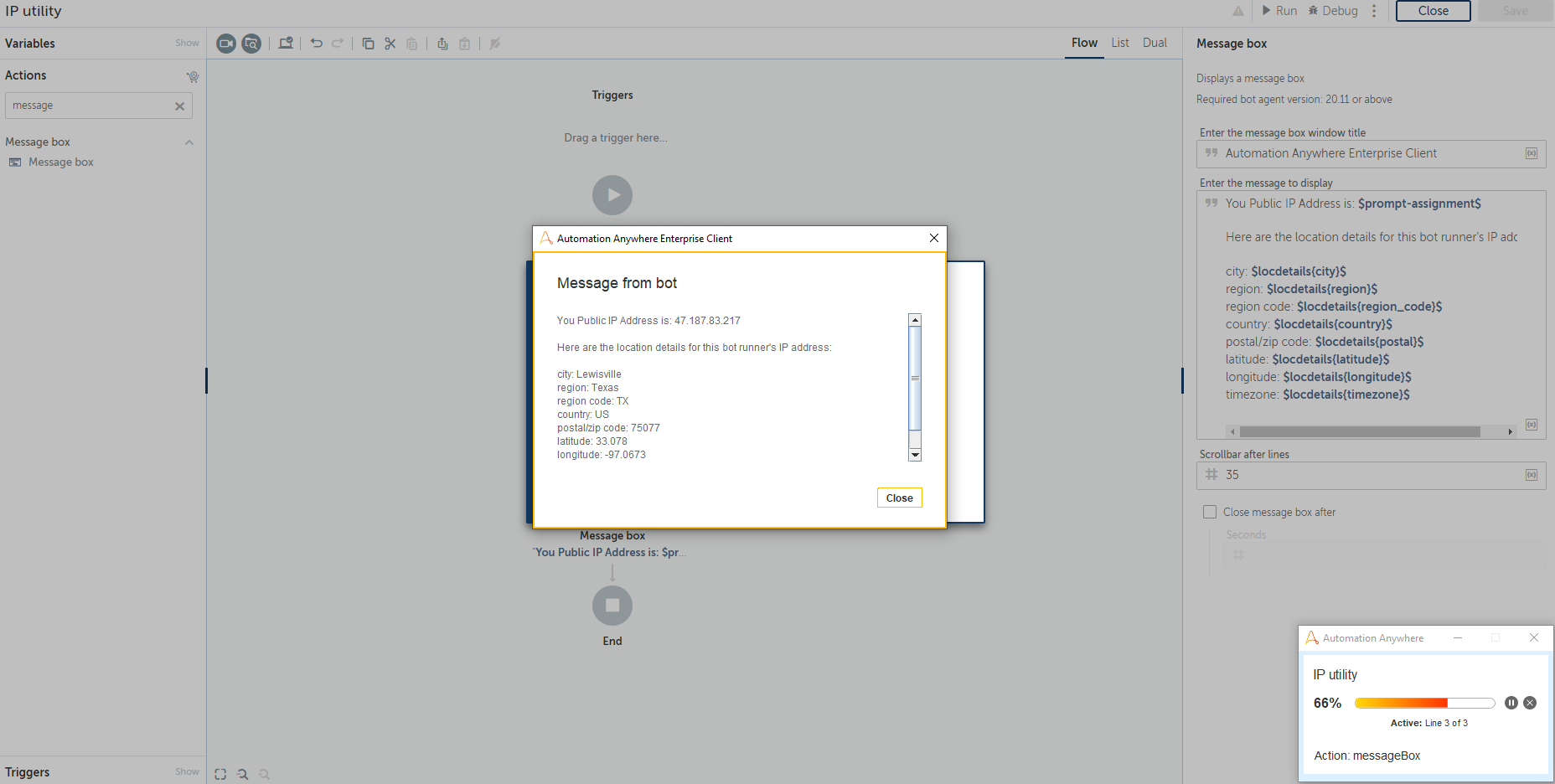Click the Start play node on canvas
This screenshot has width=1555, height=784.
pyautogui.click(x=612, y=195)
